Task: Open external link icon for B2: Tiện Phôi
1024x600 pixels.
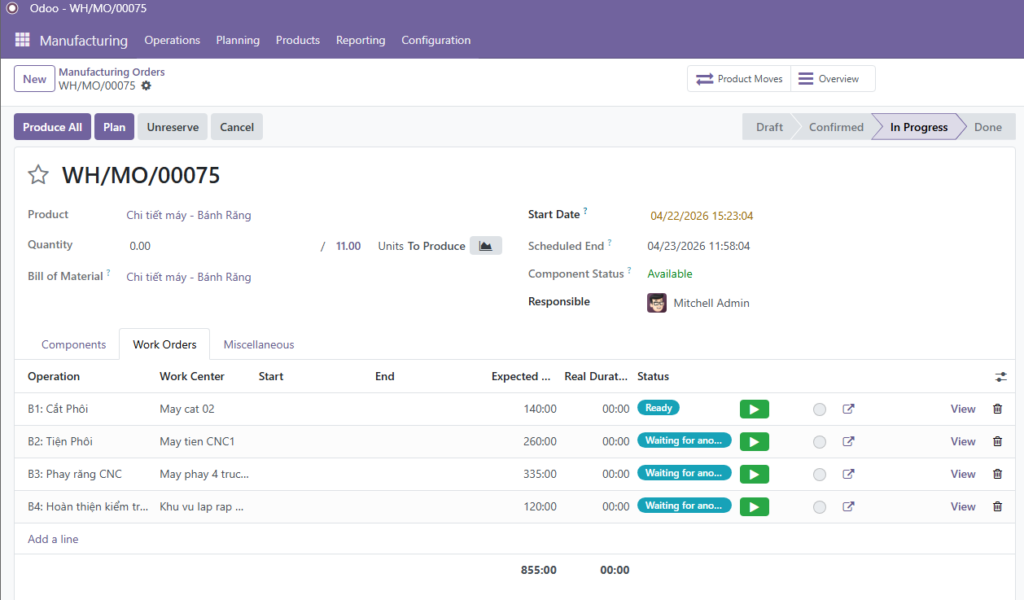Action: coord(849,441)
